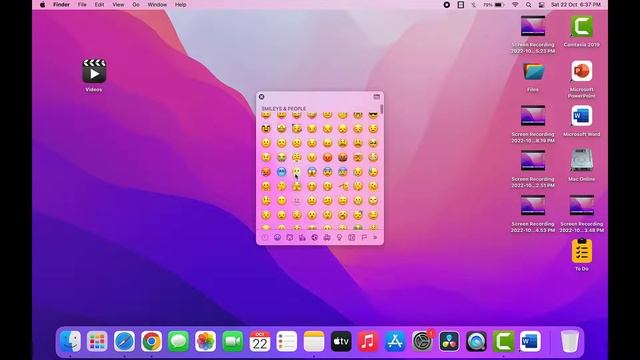Image resolution: width=640 pixels, height=360 pixels.
Task: Select Screen Recording 8.19 PM thumbnail
Action: [x=533, y=116]
